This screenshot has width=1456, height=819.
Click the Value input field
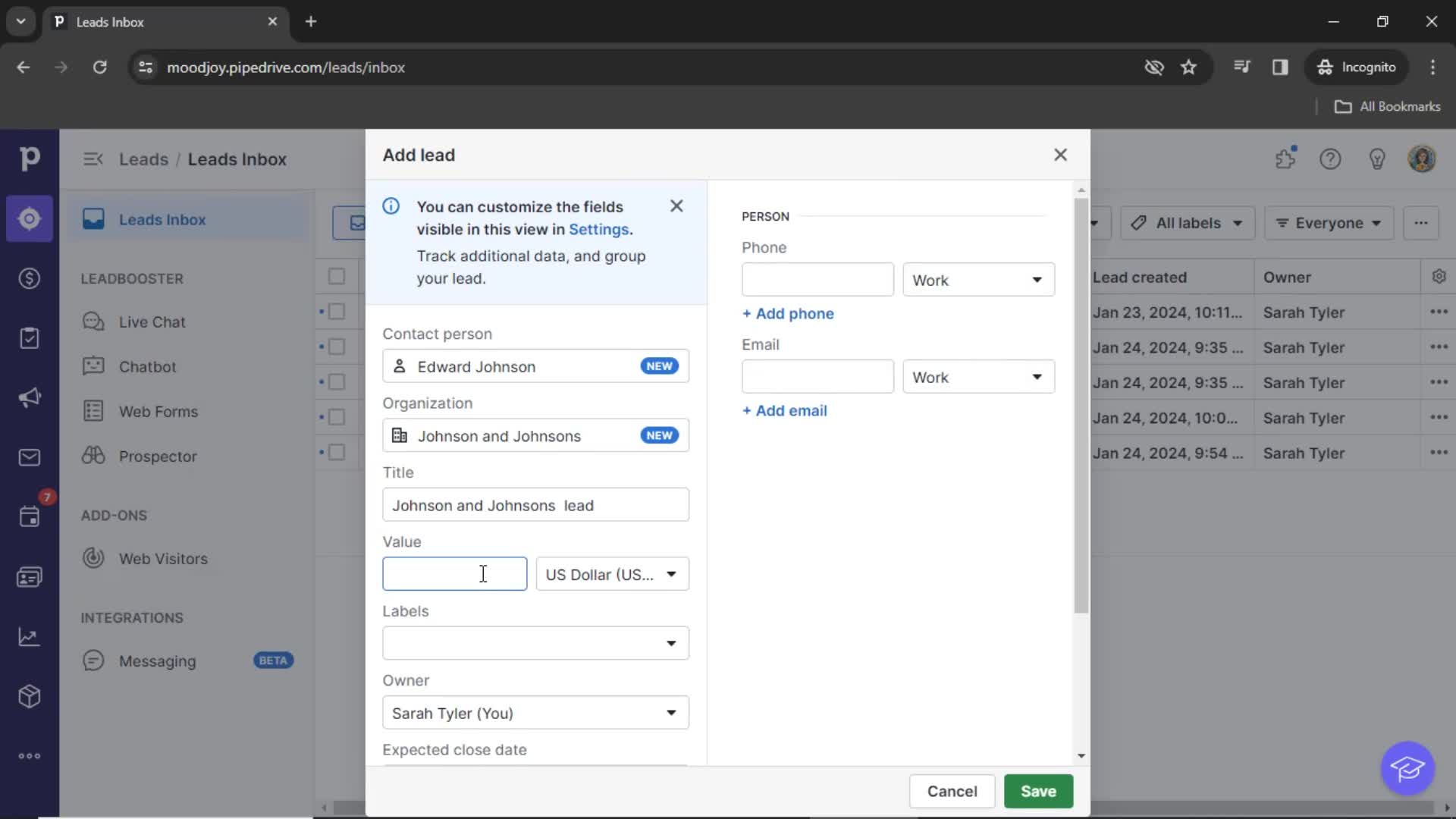pos(454,573)
